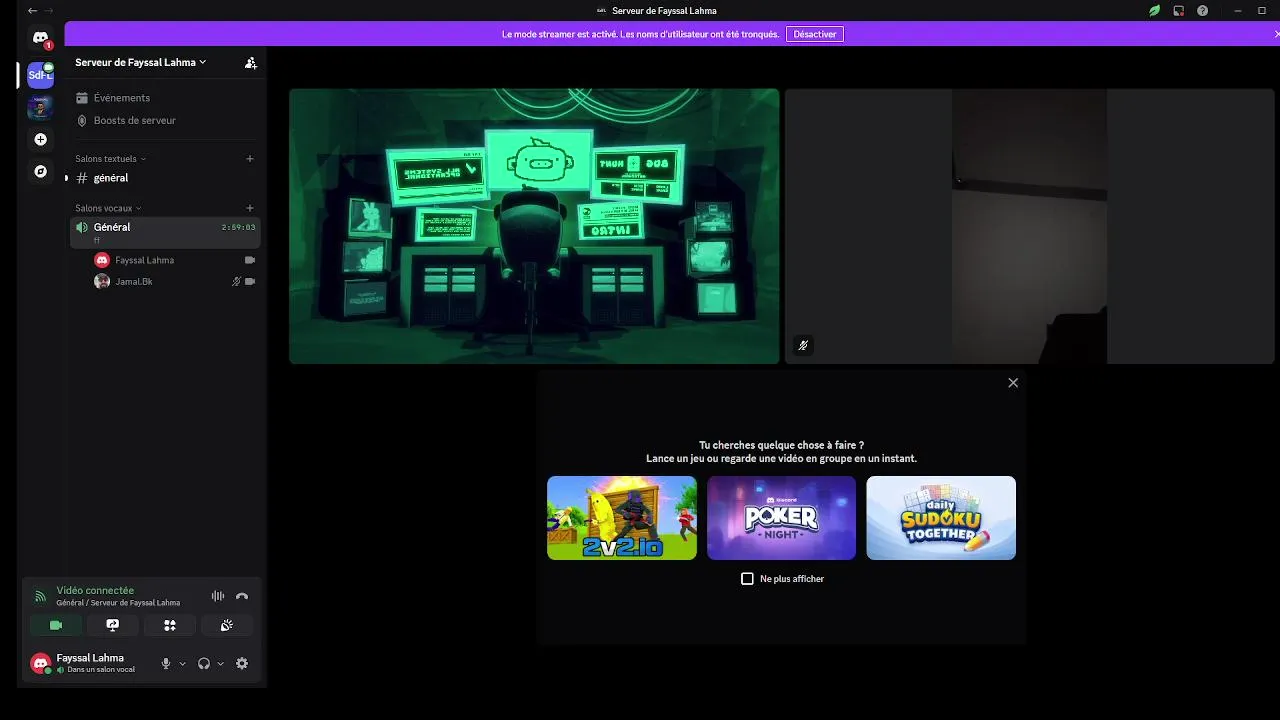Go forward with the right arrow
Viewport: 1280px width, 720px height.
pos(50,10)
